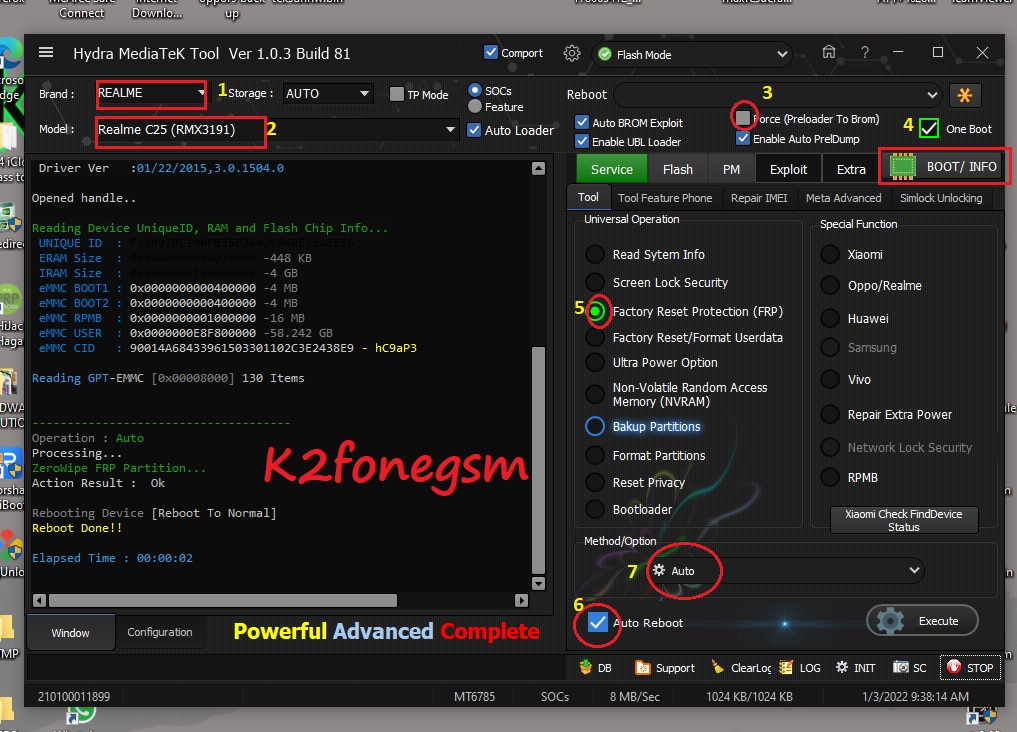Toggle the One Boot checkbox
Viewport: 1017px width, 732px height.
(x=929, y=128)
